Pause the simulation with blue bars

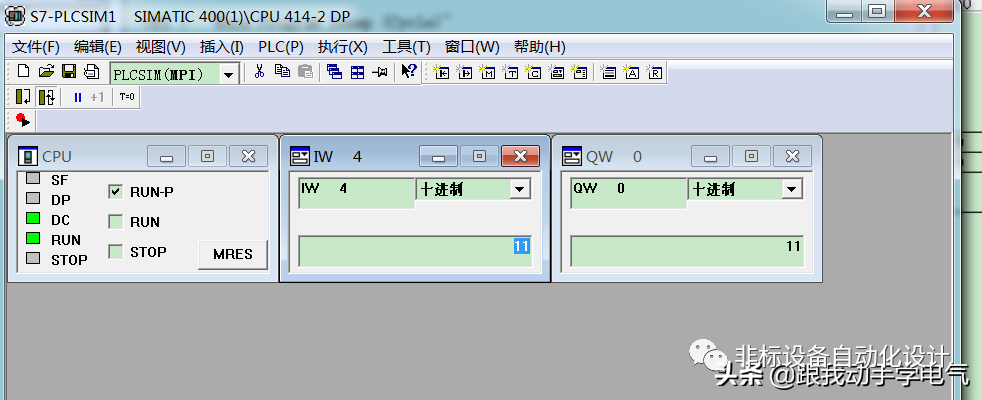pyautogui.click(x=78, y=97)
